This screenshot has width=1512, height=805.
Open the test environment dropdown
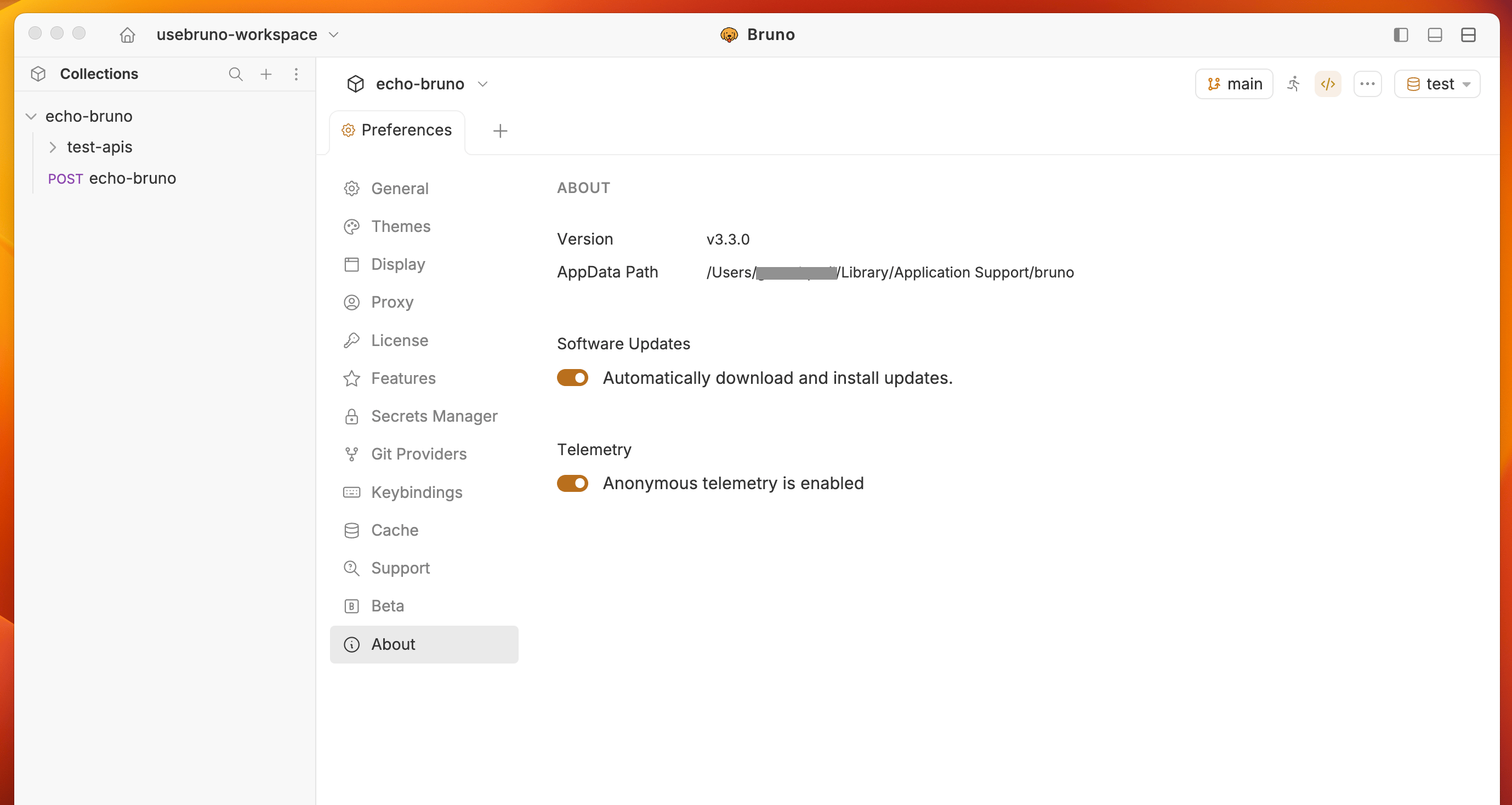coord(1437,84)
